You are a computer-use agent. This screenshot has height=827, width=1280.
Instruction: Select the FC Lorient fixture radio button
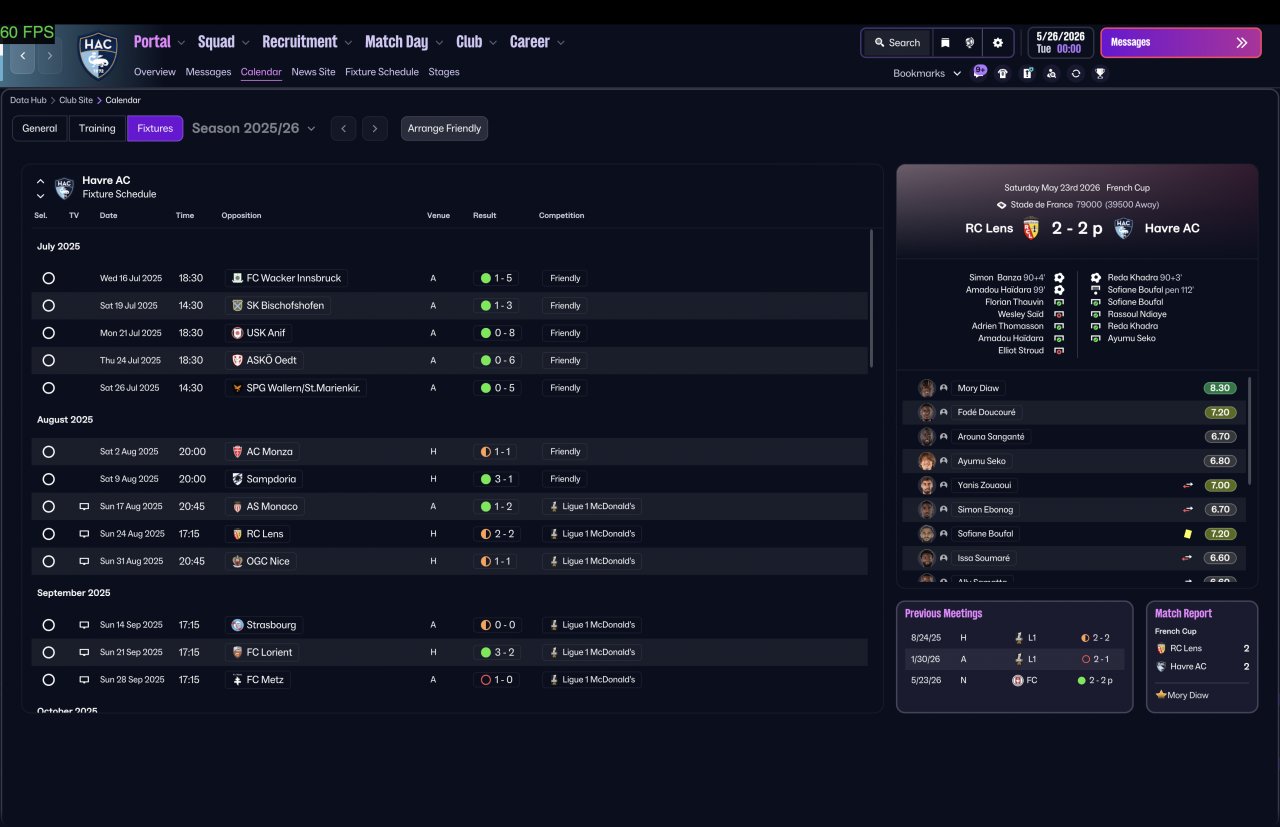click(48, 652)
